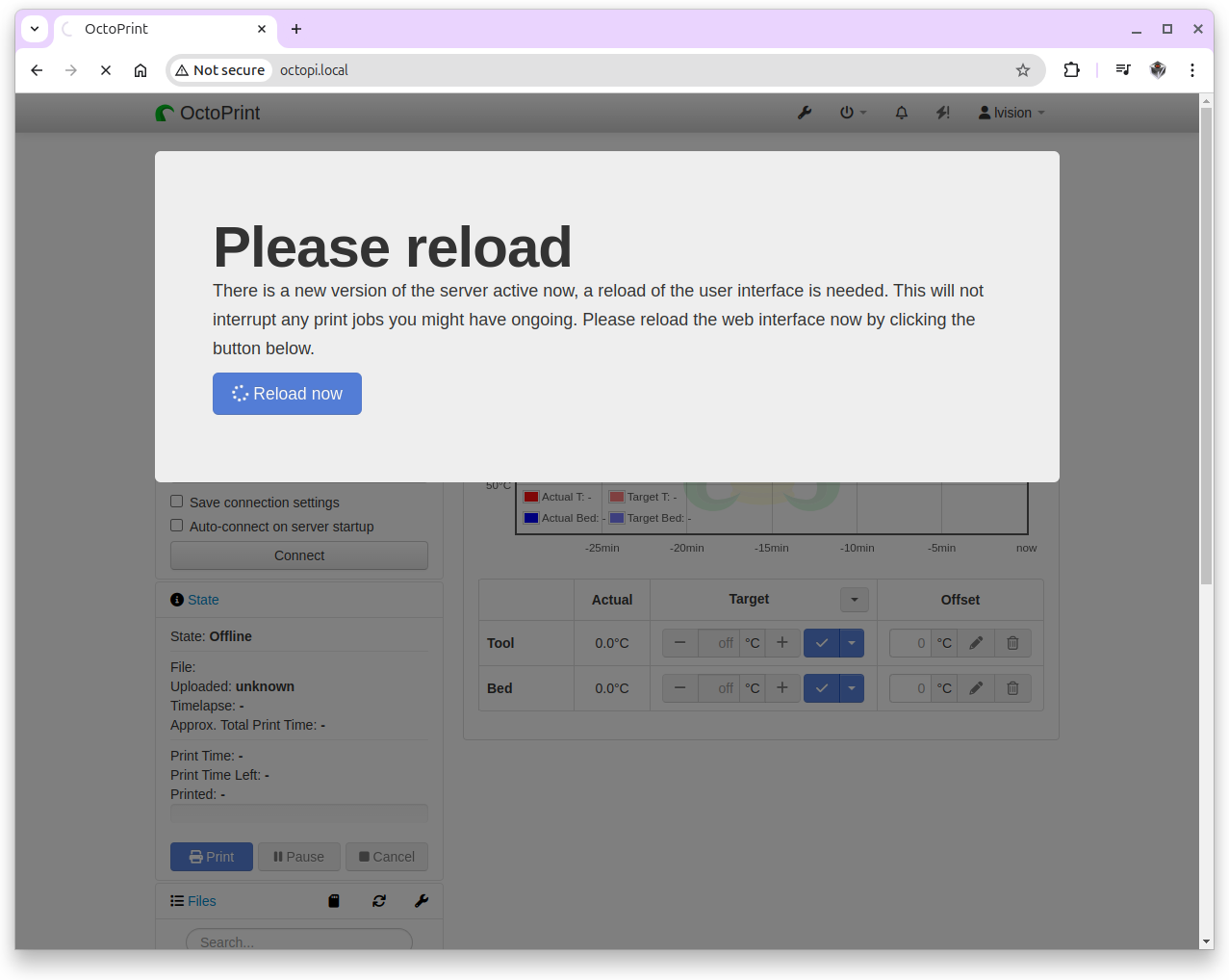Viewport: 1229px width, 980px height.
Task: Delete Bed offset trash icon
Action: click(1012, 688)
